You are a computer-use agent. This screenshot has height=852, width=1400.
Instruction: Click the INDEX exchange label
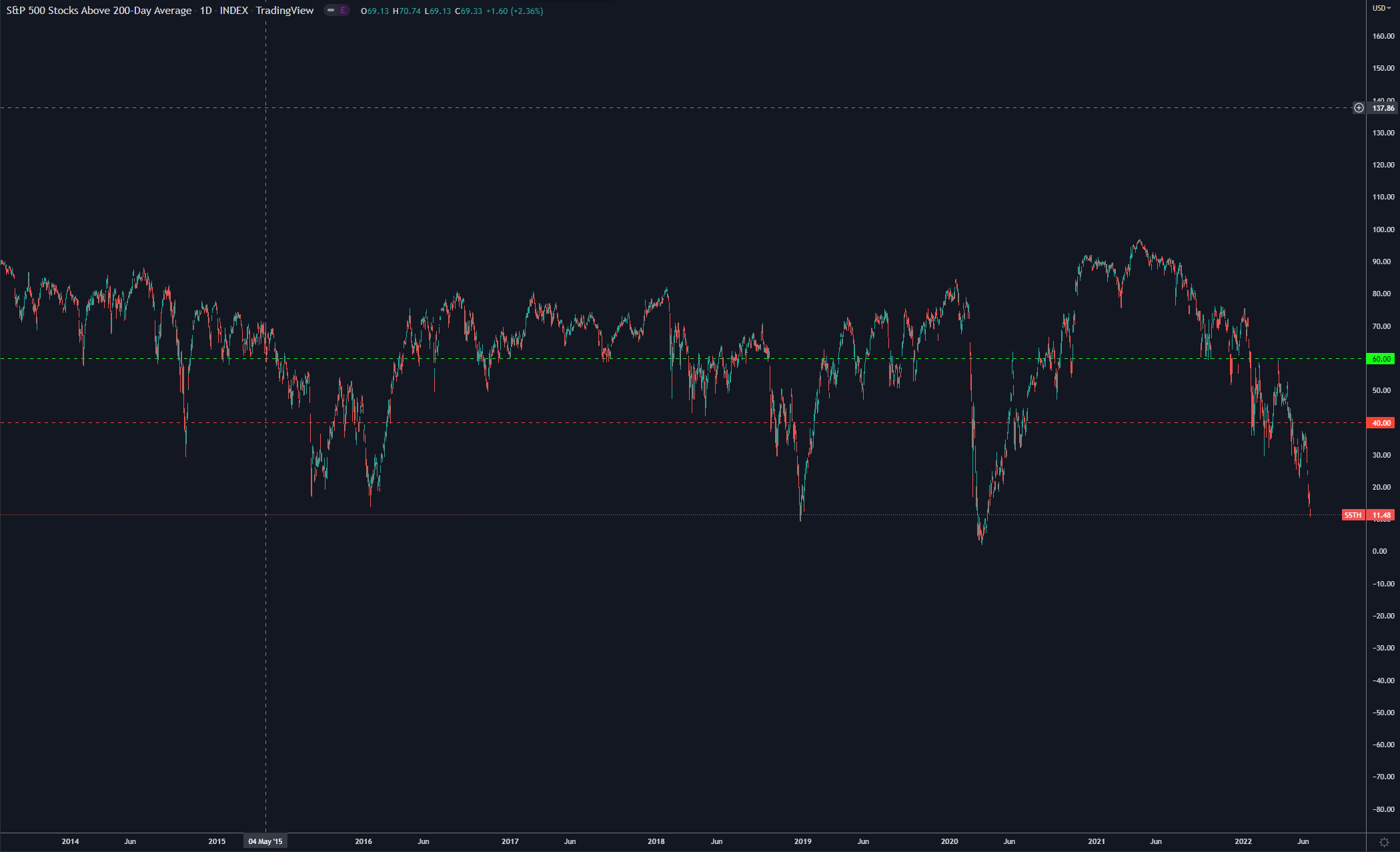click(x=234, y=11)
